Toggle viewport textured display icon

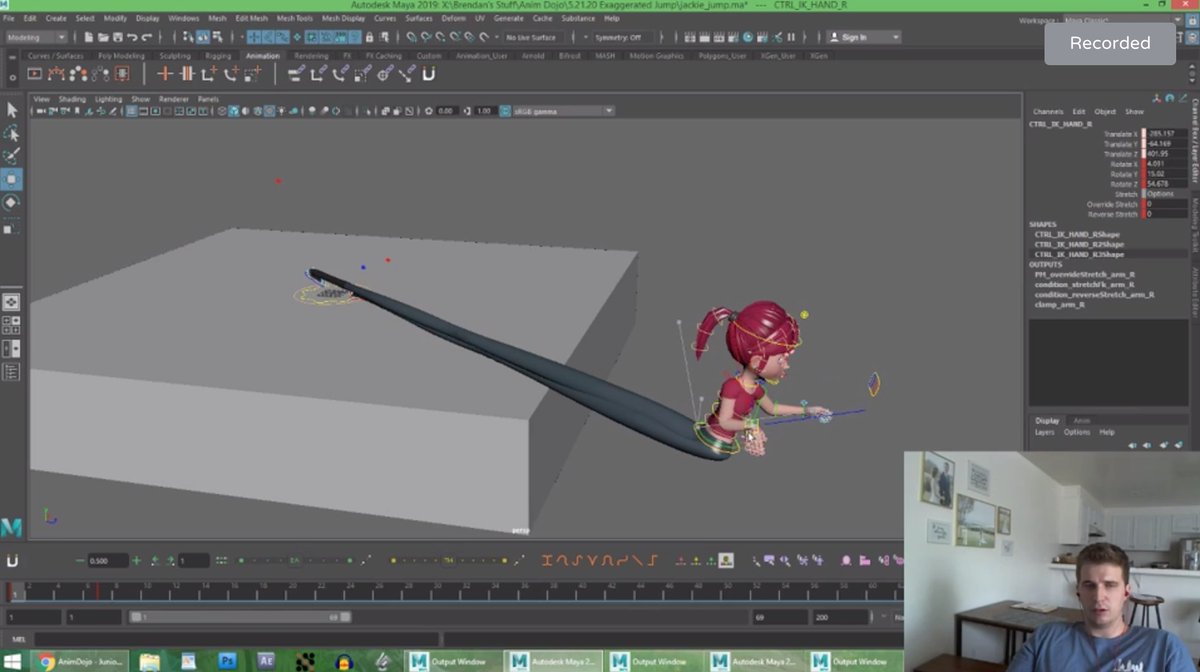click(x=270, y=111)
